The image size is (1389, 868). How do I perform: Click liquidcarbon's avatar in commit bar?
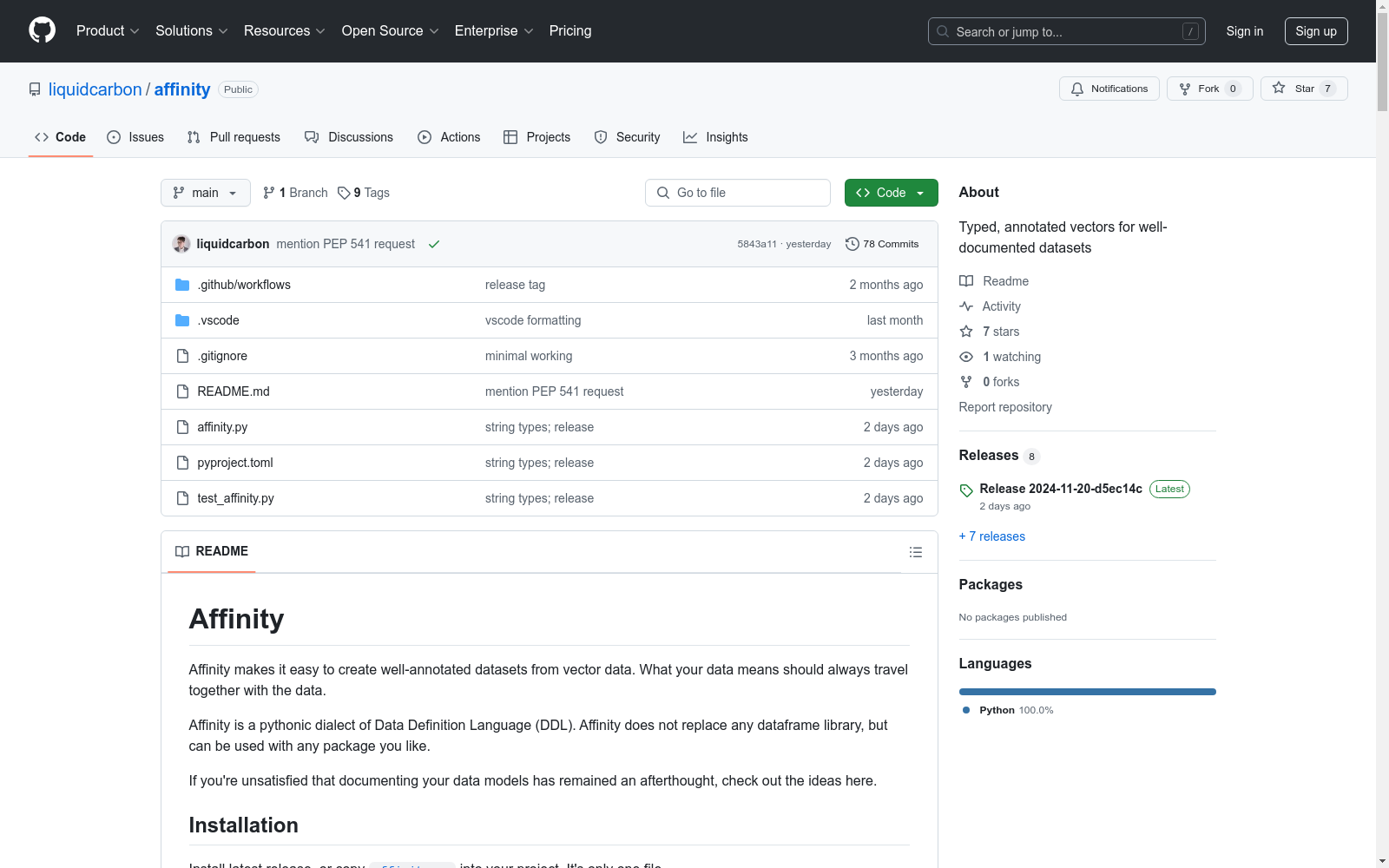(x=181, y=244)
